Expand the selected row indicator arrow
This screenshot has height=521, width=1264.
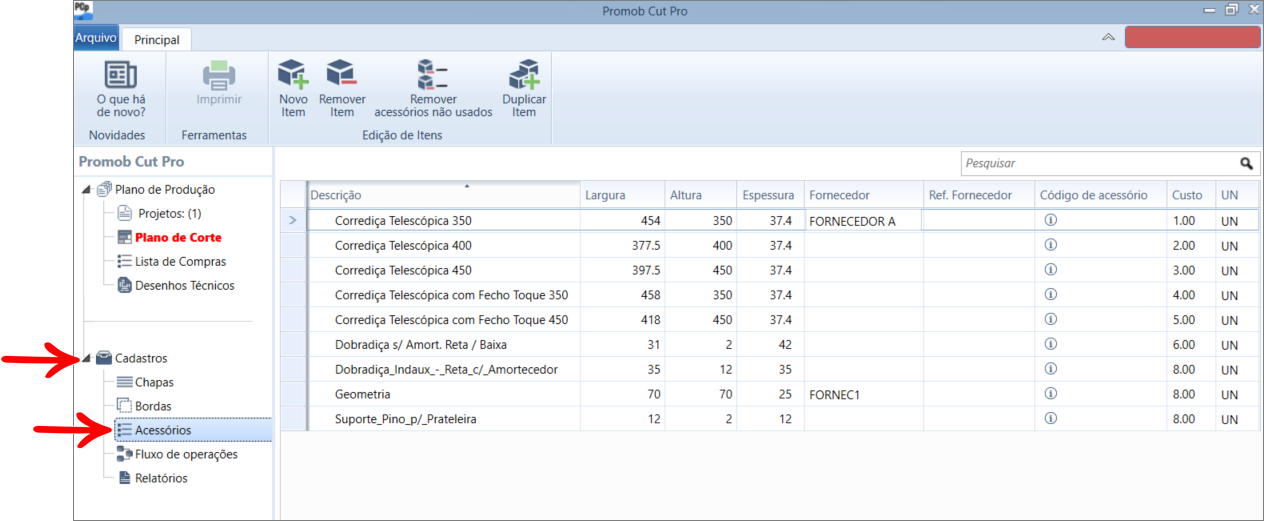point(292,221)
